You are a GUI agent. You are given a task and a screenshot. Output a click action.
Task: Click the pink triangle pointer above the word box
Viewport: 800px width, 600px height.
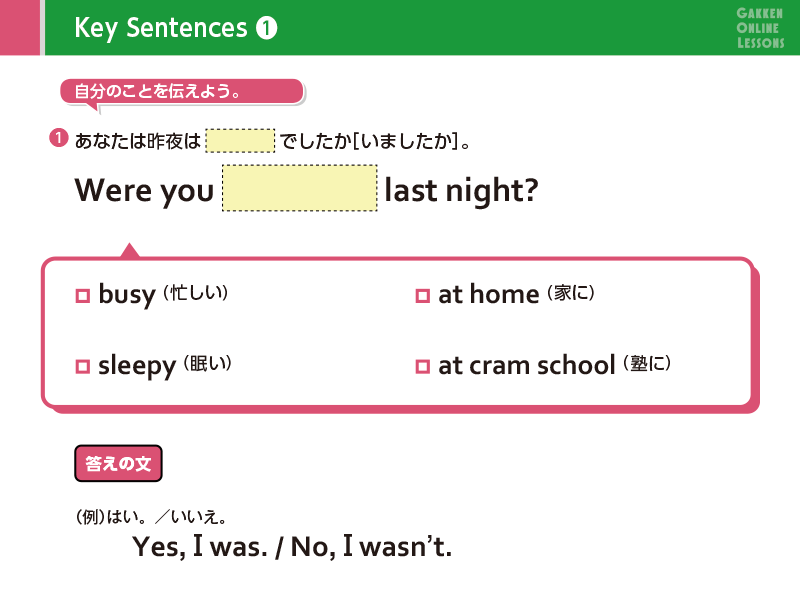tap(129, 250)
